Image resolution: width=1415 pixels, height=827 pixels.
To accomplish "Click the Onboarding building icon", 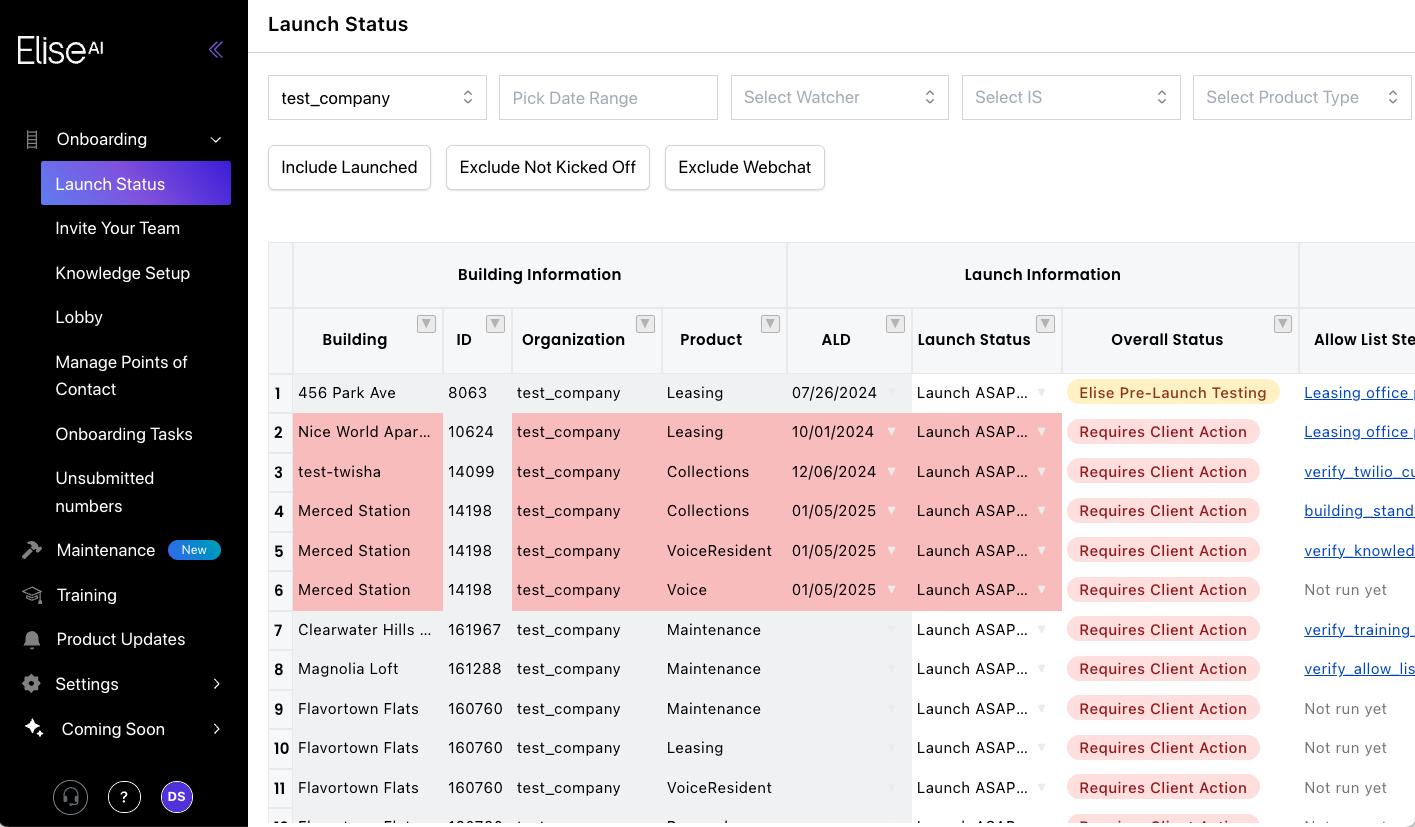I will tap(32, 139).
